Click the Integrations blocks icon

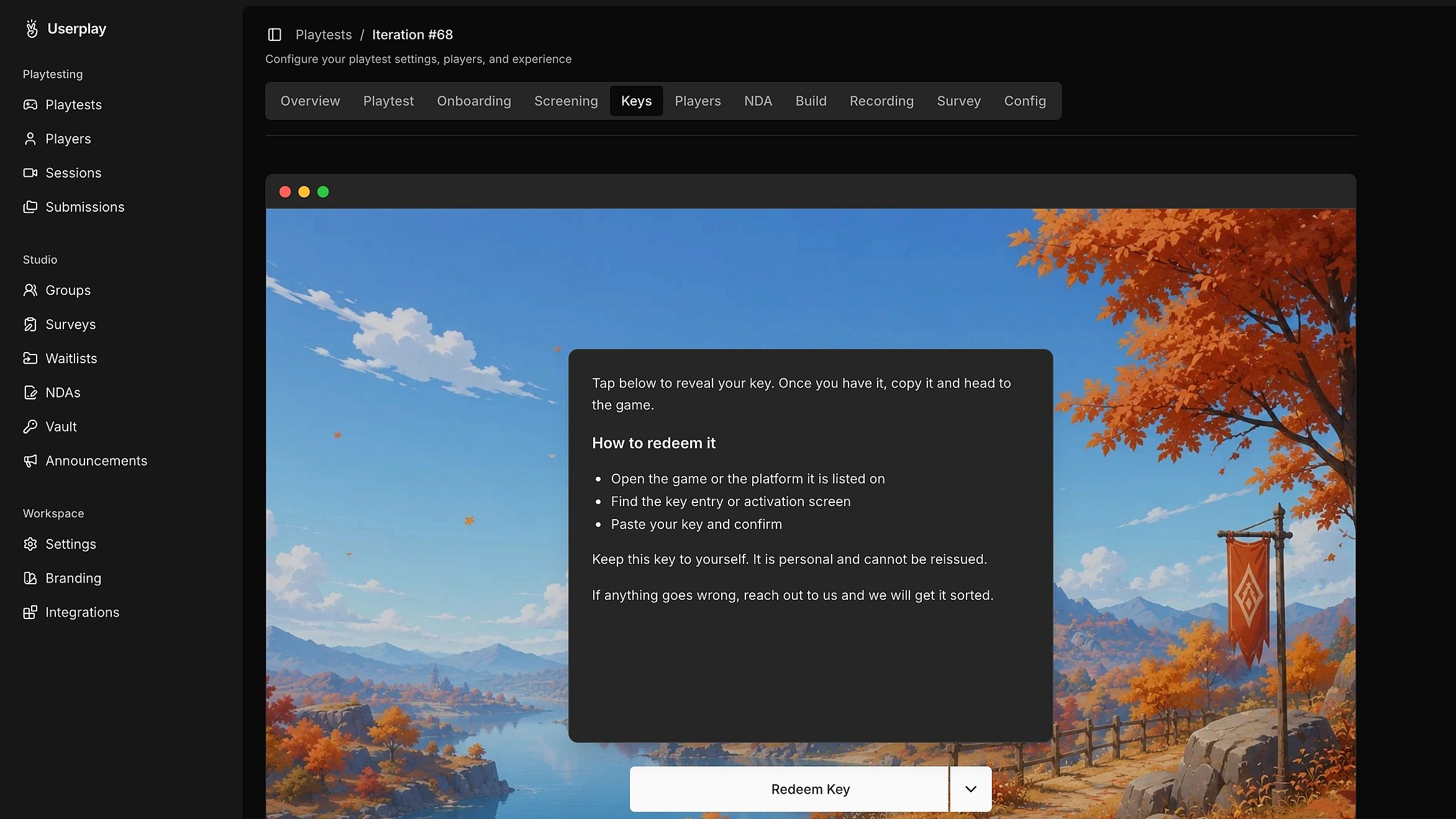[30, 612]
